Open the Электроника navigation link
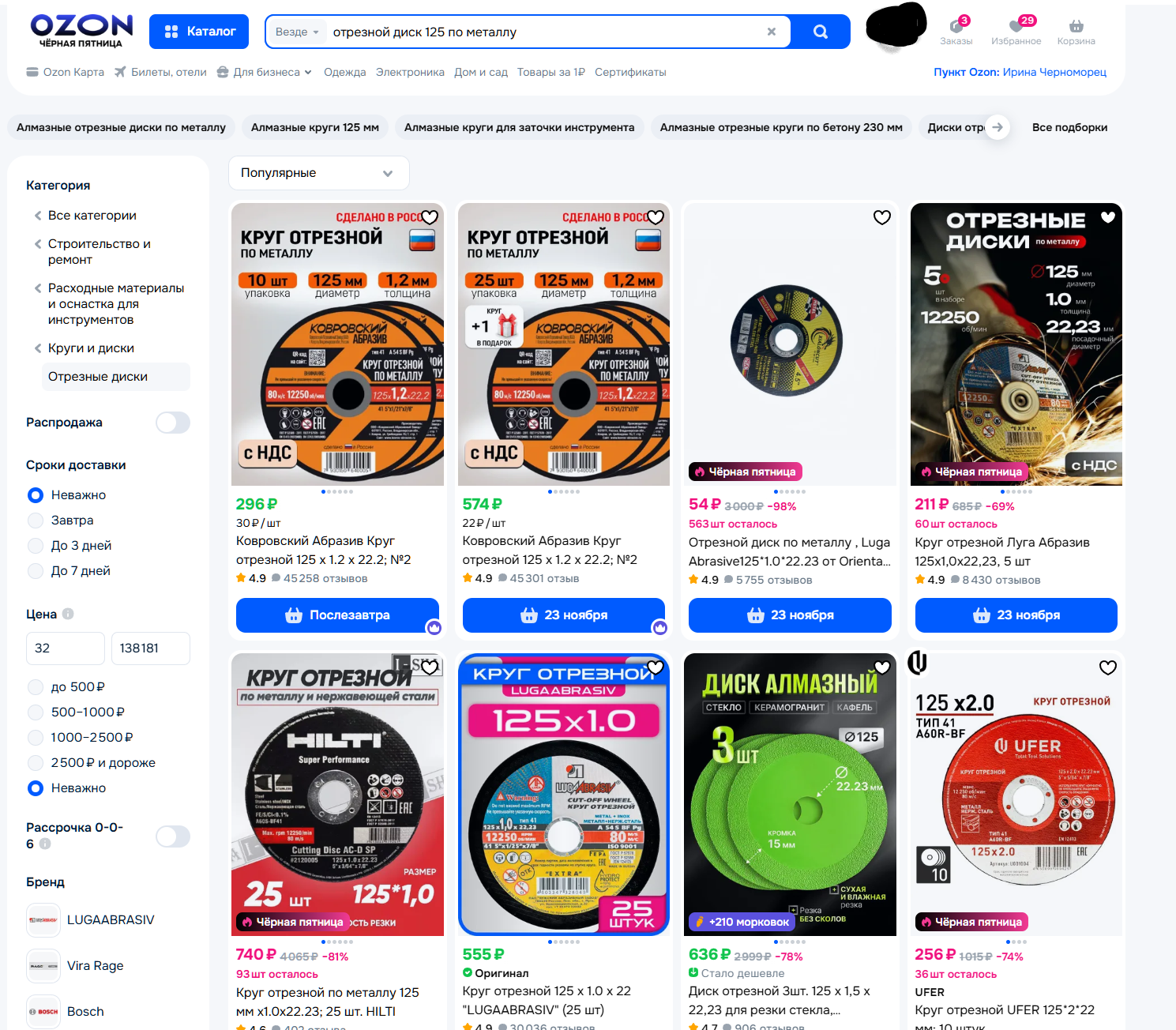The height and width of the screenshot is (1030, 1176). point(410,72)
